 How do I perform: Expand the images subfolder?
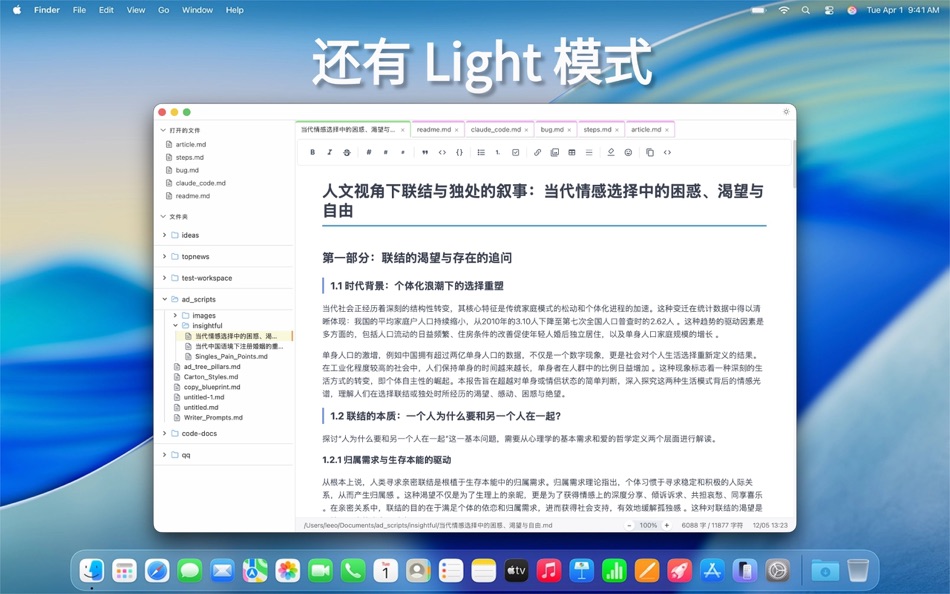tap(175, 315)
